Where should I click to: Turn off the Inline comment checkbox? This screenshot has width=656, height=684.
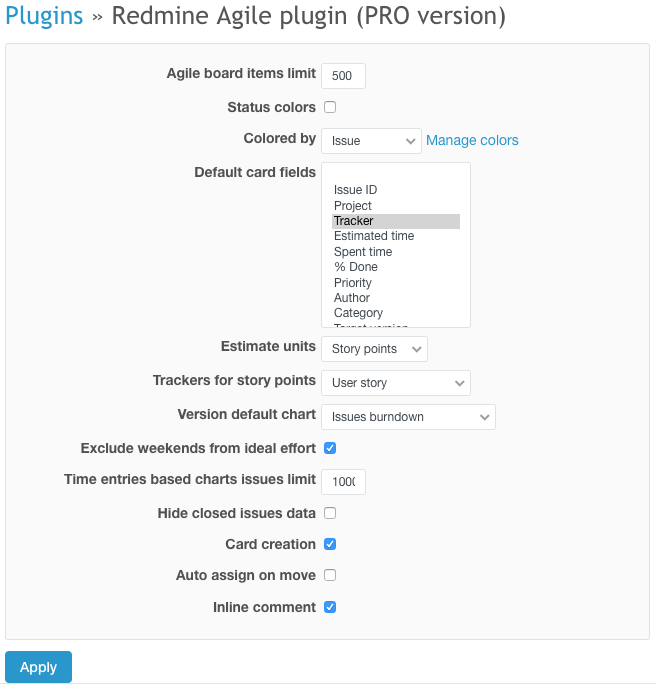click(330, 607)
